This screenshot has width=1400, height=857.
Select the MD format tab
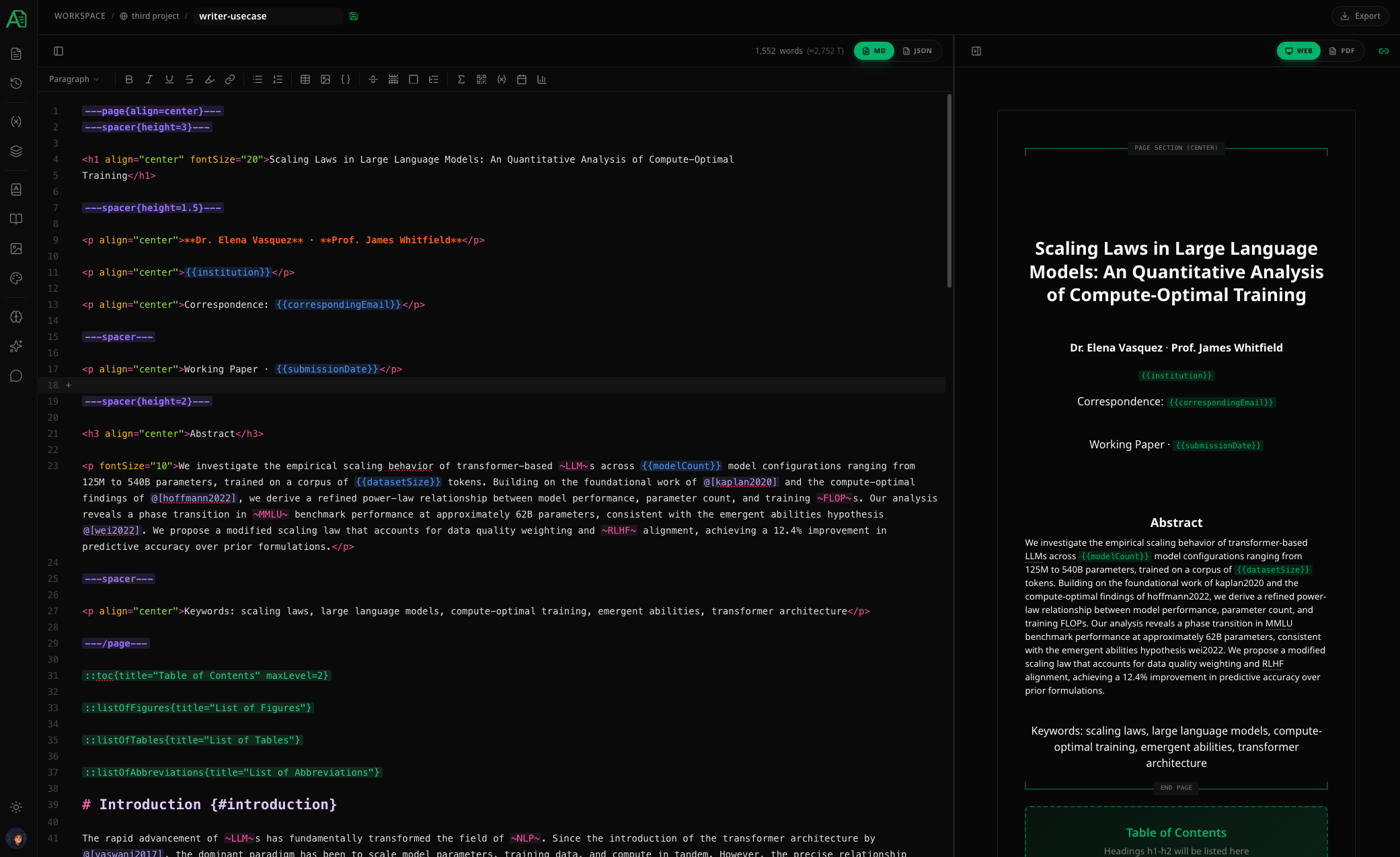click(873, 50)
